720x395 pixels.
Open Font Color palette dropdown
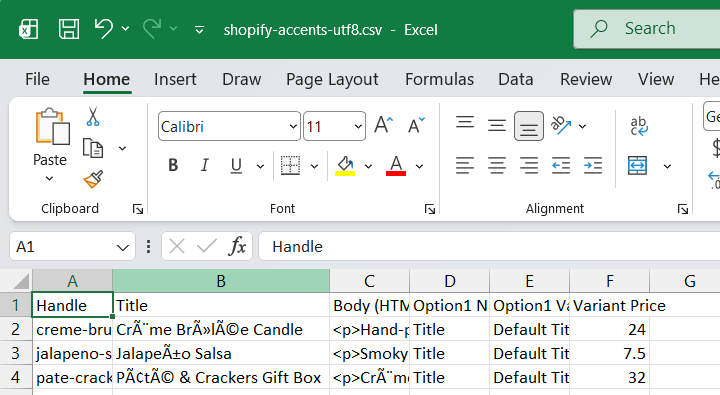419,166
